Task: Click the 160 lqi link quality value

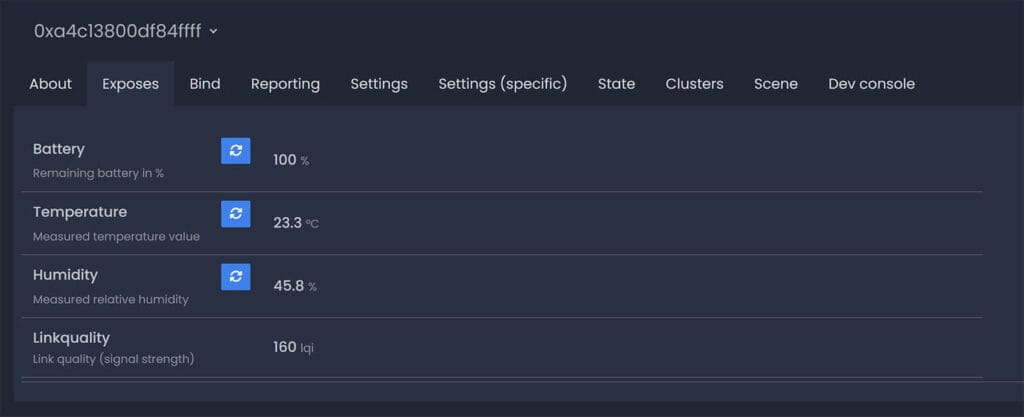Action: [293, 347]
